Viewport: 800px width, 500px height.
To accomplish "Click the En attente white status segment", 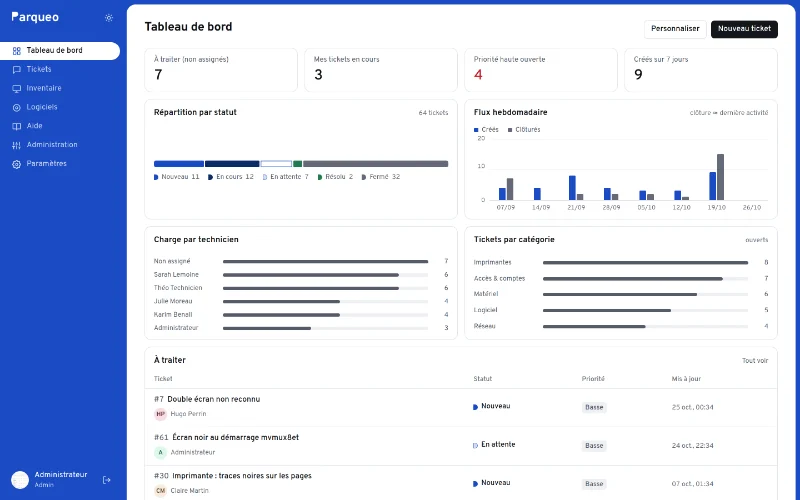I will [x=276, y=164].
